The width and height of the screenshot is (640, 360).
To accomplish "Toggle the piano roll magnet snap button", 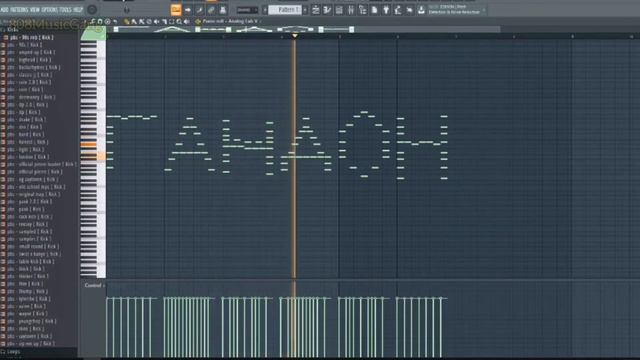I will click(100, 22).
